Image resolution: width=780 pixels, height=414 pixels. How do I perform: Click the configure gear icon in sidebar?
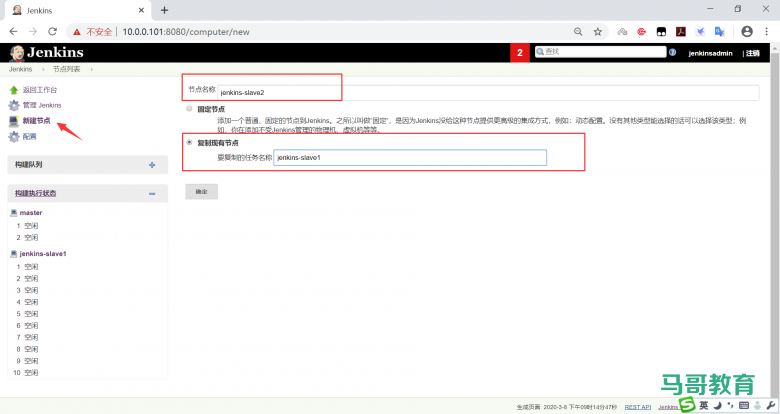pos(14,136)
